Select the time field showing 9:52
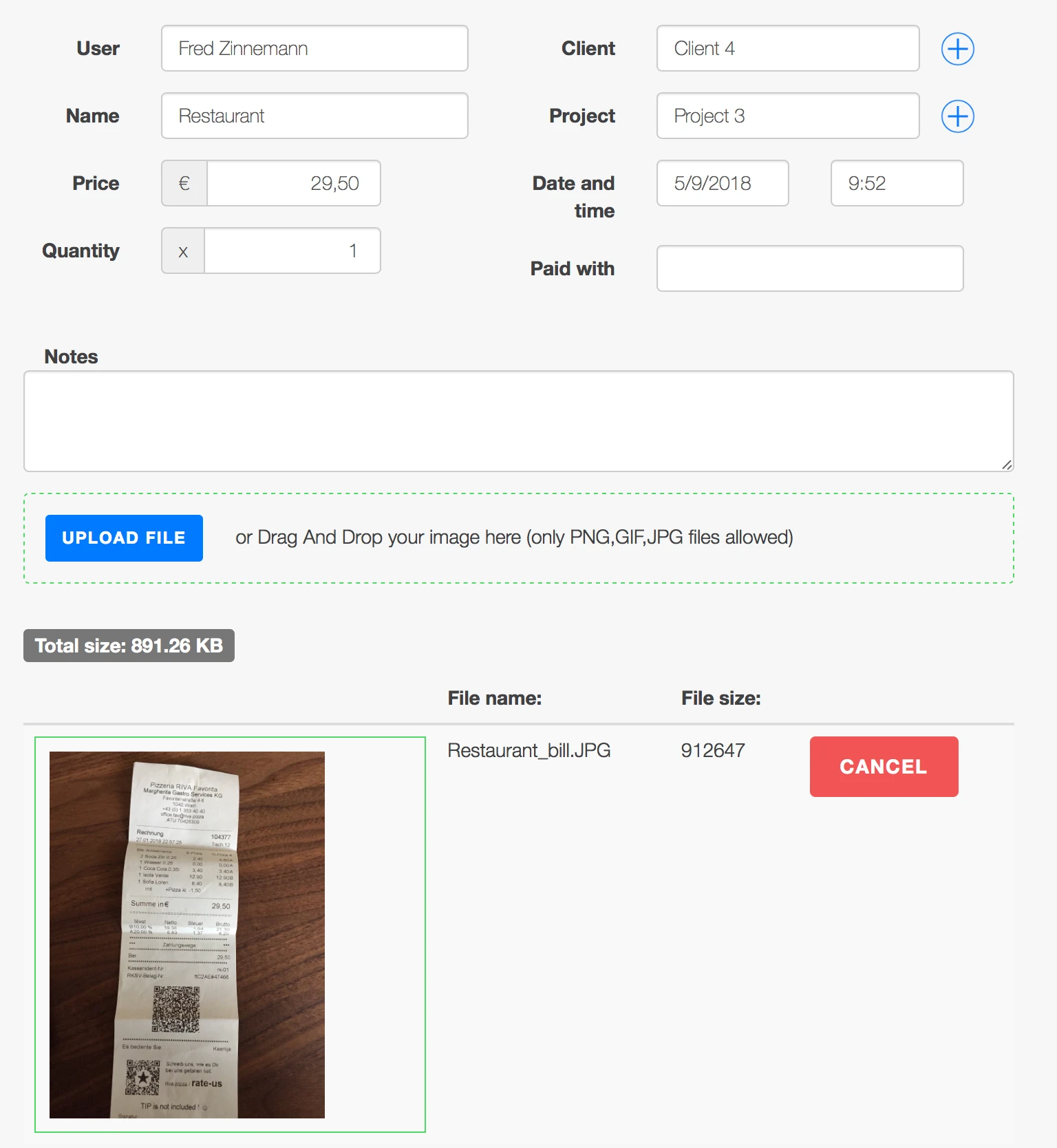Viewport: 1057px width, 1148px height. click(x=896, y=183)
